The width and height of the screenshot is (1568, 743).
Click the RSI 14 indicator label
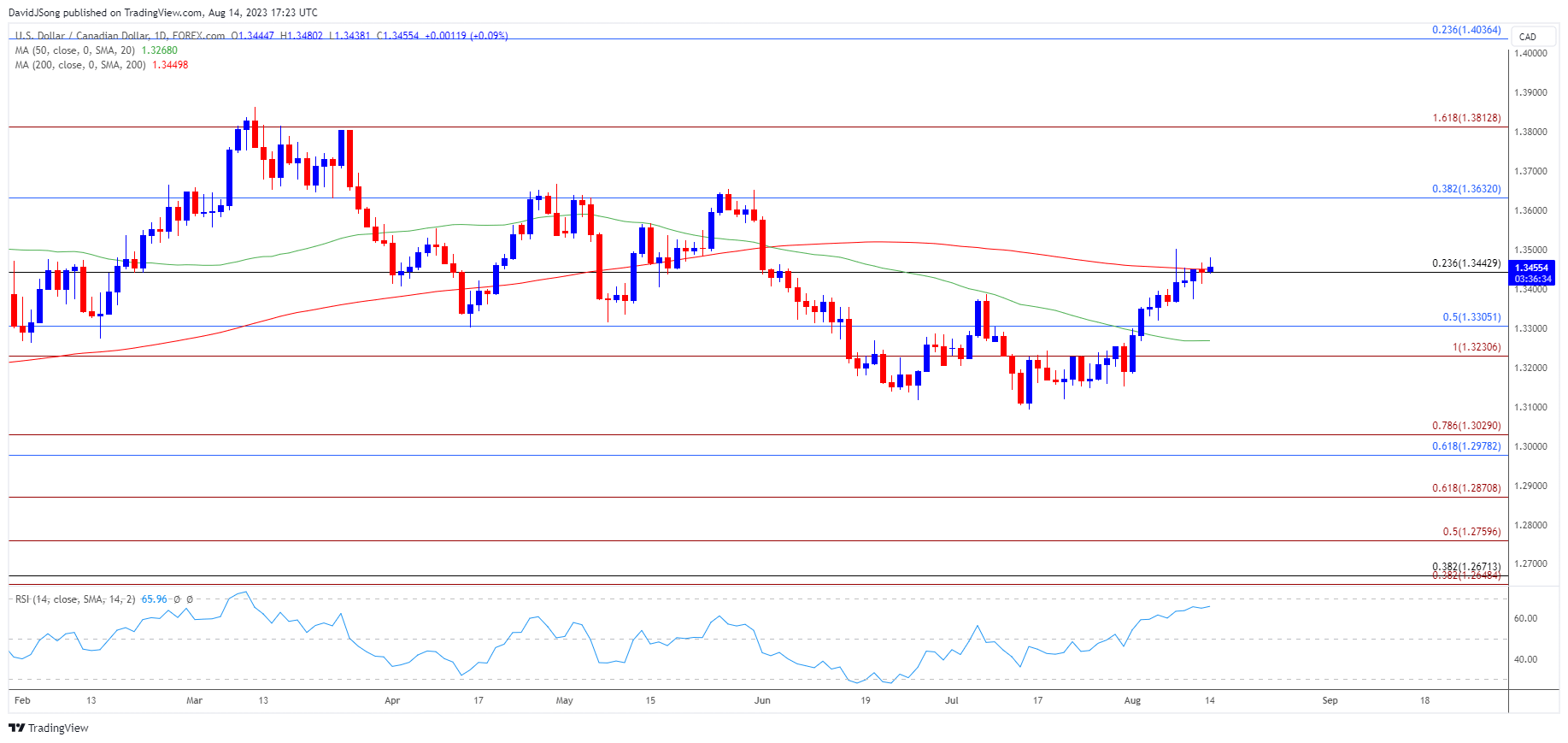coord(75,599)
